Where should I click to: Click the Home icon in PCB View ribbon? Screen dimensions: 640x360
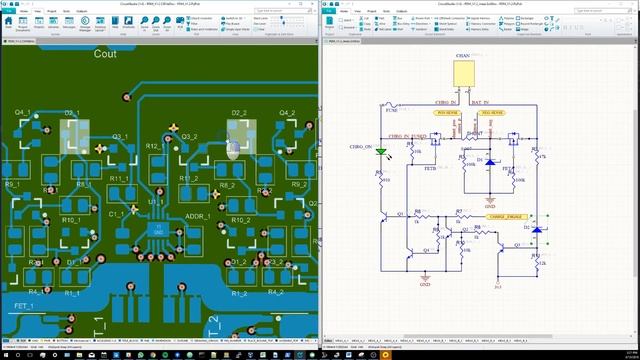8,23
